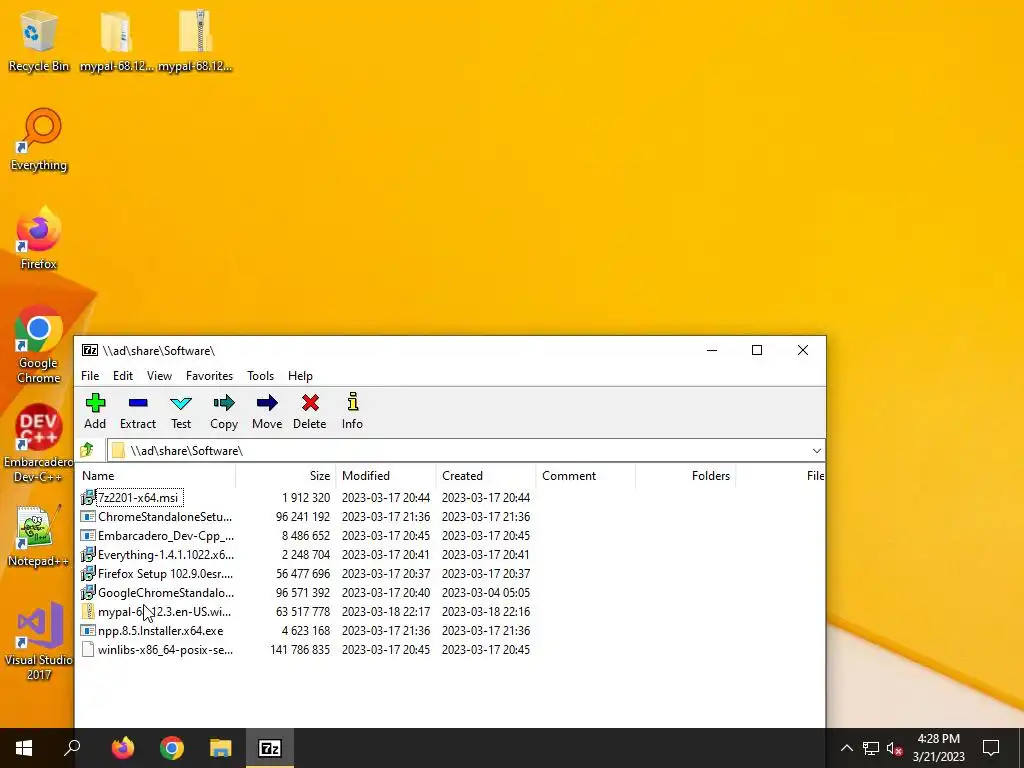Sort by the Size column header
The height and width of the screenshot is (768, 1024).
pos(285,475)
